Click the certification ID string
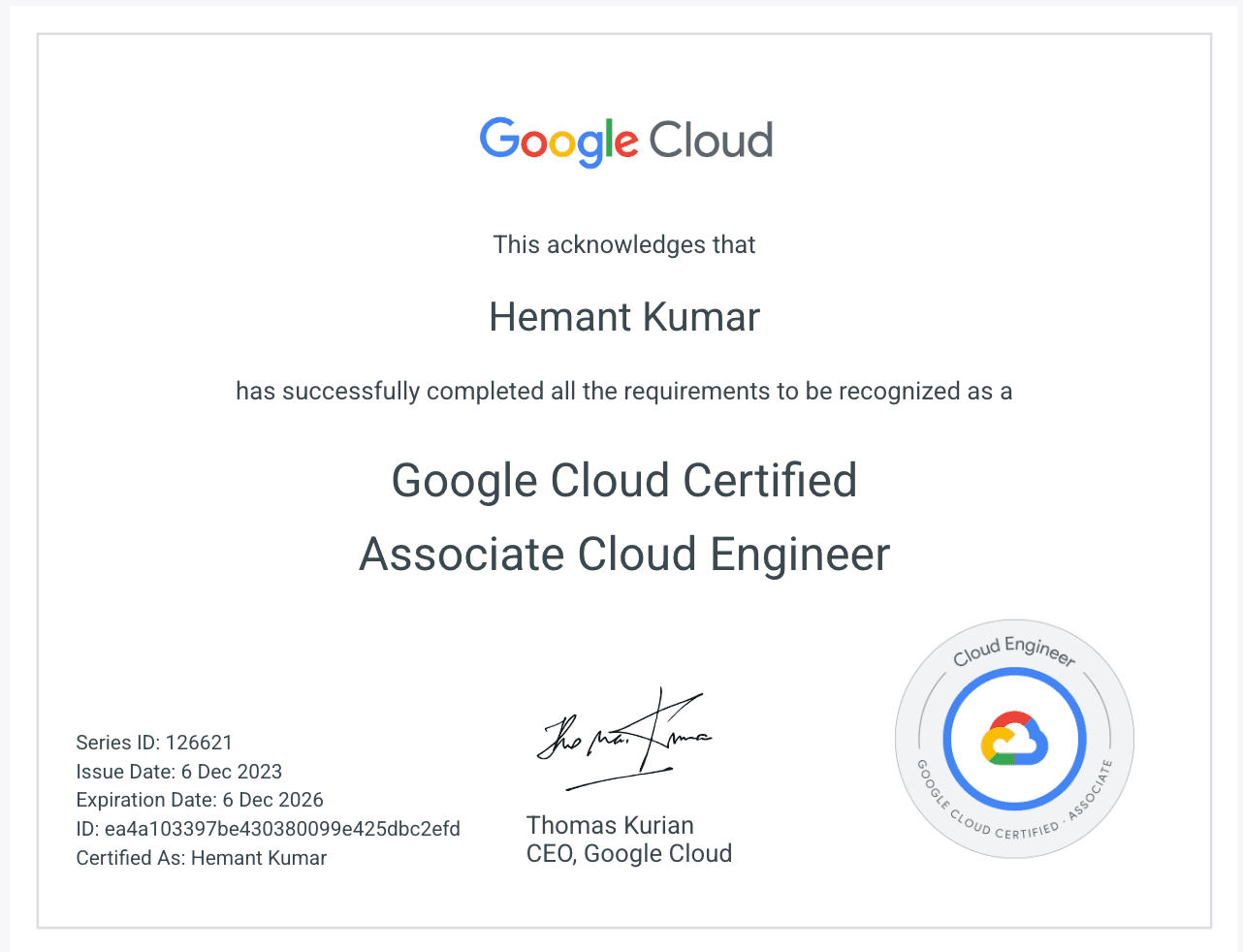Screen dimensions: 1243x952 (x=268, y=829)
